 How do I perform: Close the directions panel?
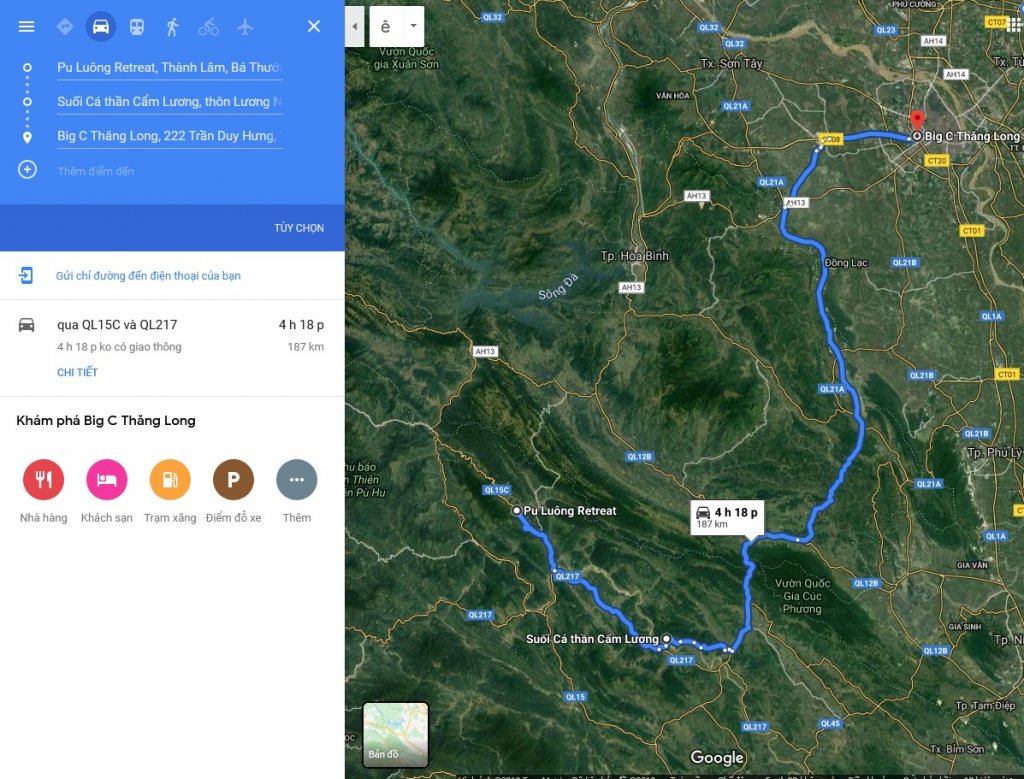coord(313,26)
